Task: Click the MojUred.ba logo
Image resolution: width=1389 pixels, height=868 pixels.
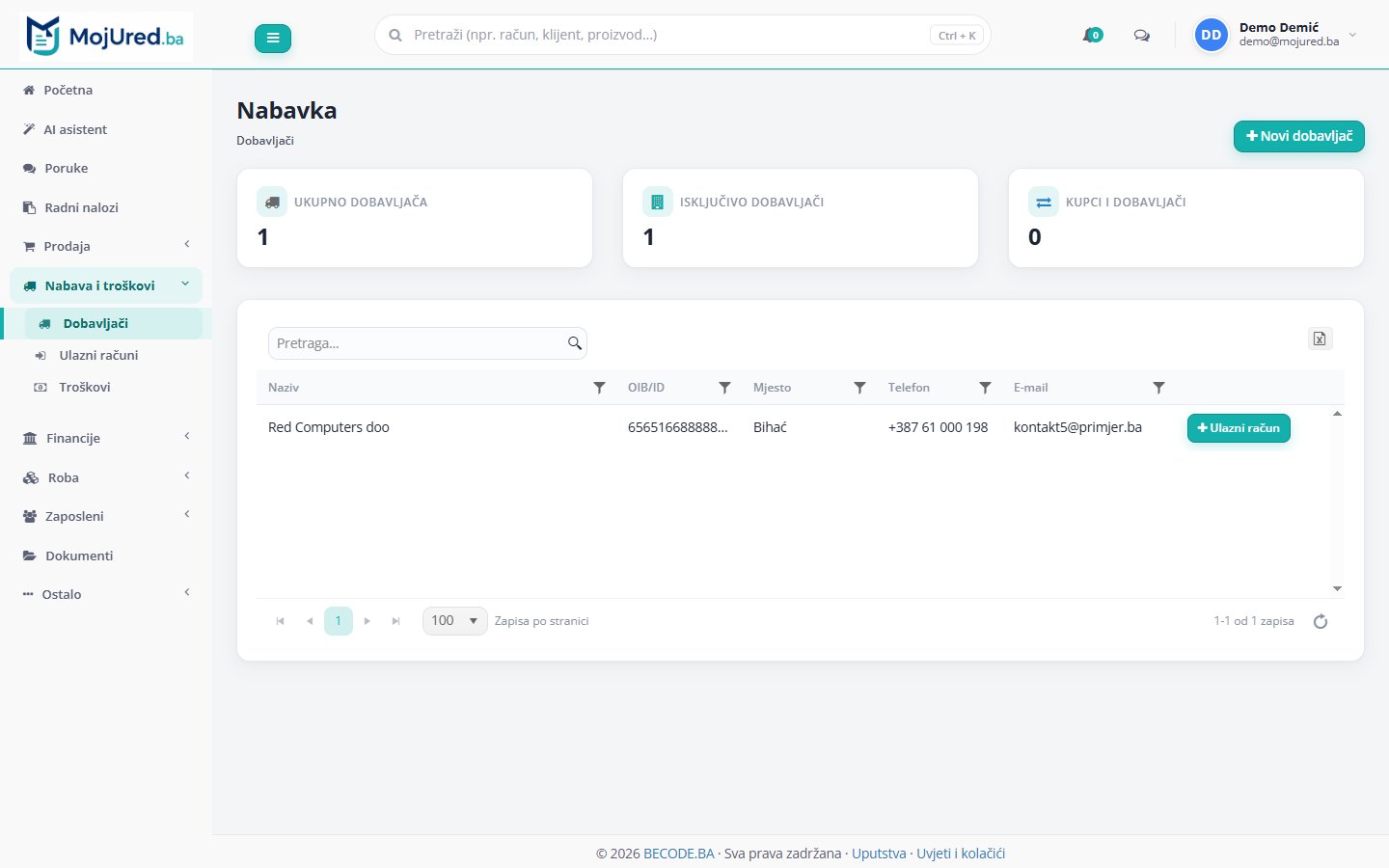Action: (x=106, y=37)
